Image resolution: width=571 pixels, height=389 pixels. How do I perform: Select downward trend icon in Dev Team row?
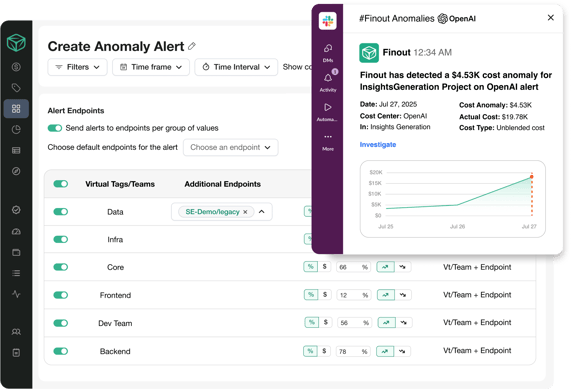403,322
